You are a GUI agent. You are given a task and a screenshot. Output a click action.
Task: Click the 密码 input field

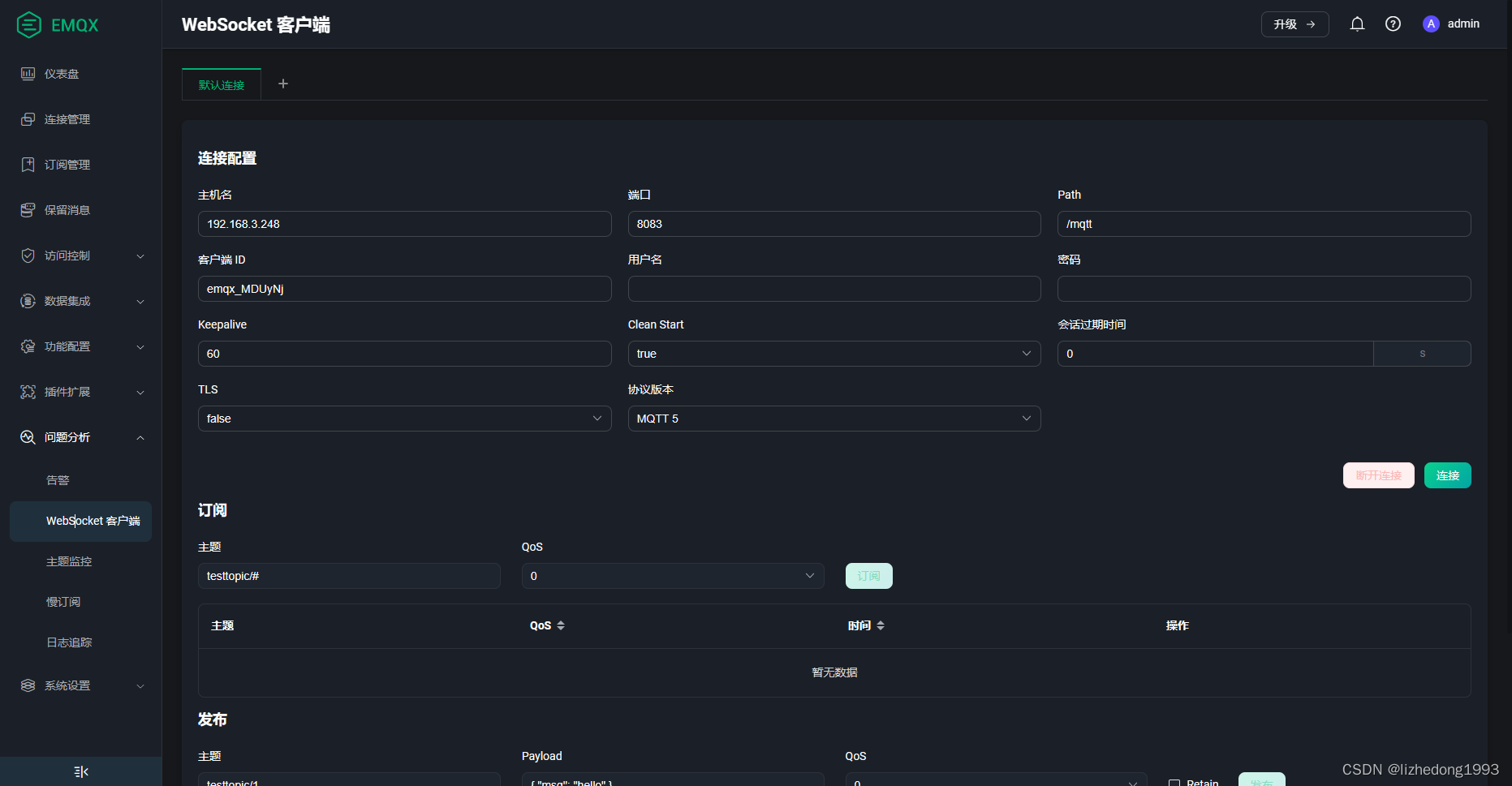1264,289
